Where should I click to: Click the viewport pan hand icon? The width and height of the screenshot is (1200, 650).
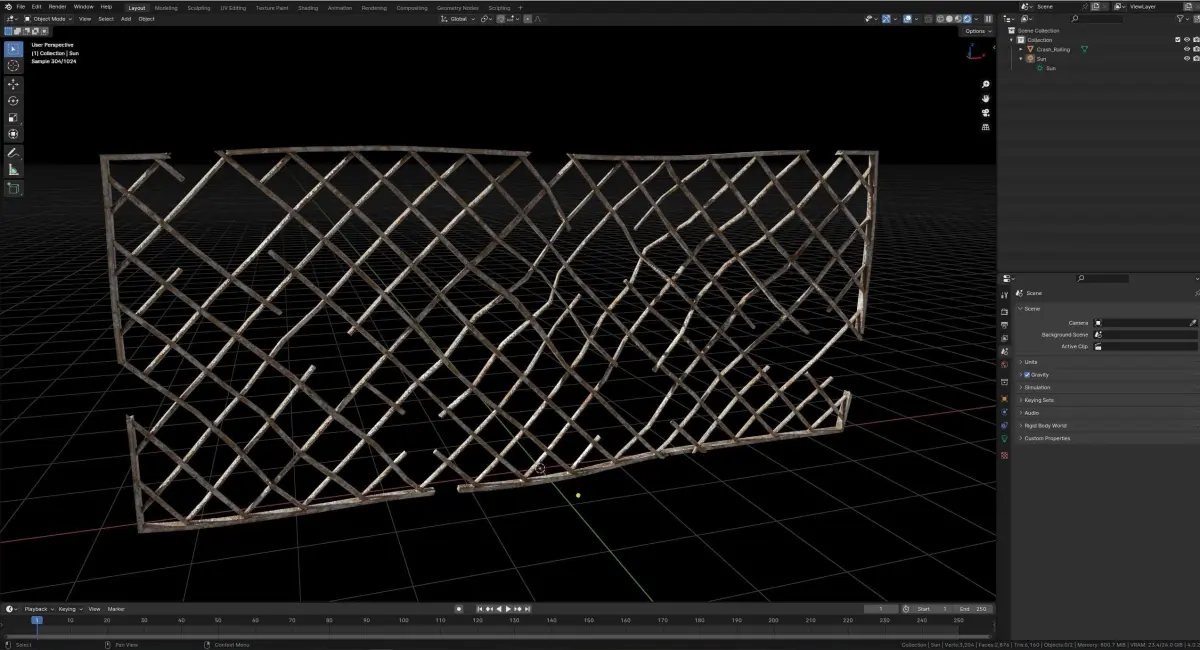986,98
